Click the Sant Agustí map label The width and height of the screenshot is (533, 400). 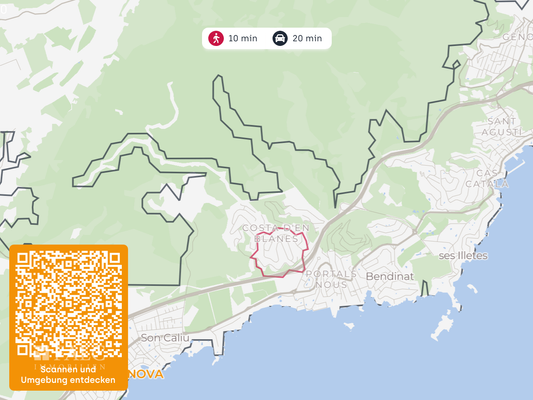point(502,126)
